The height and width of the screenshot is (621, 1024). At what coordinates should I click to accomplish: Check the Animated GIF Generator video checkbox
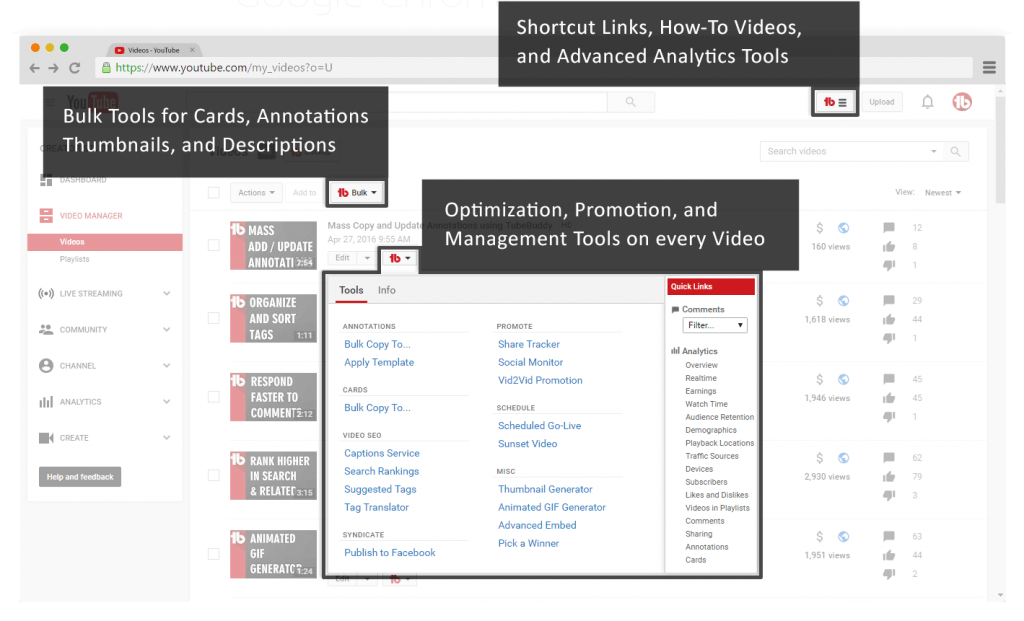point(214,554)
